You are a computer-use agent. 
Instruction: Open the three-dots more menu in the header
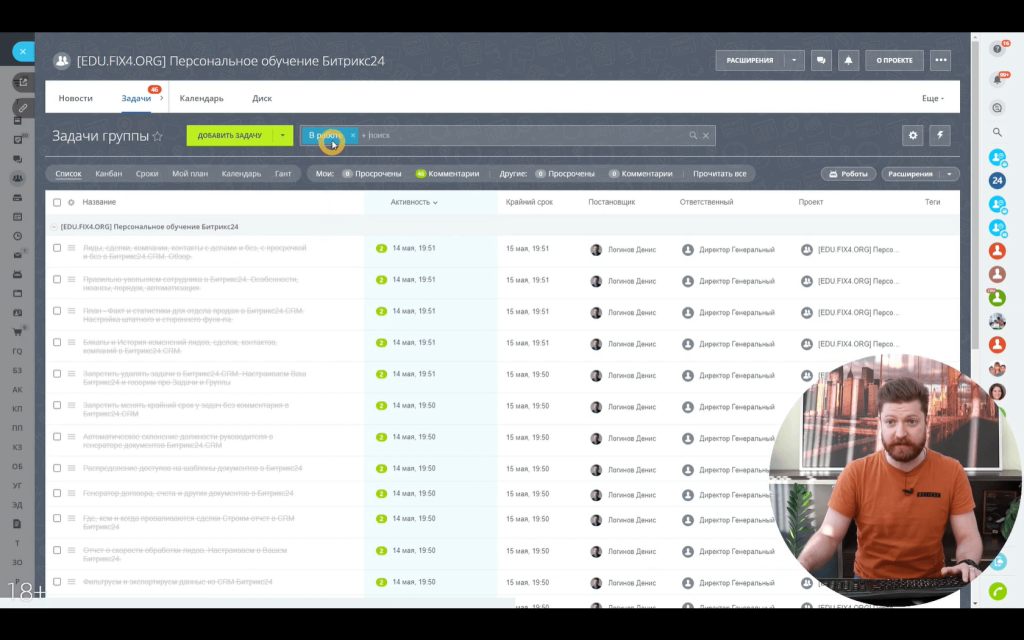coord(940,60)
